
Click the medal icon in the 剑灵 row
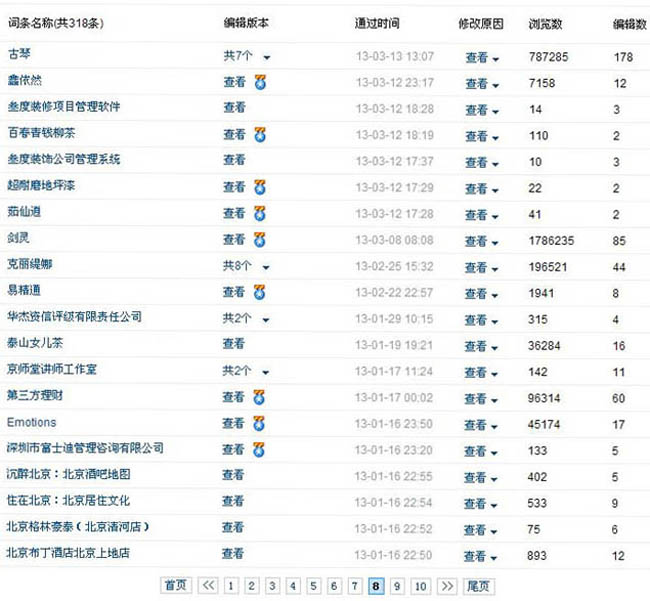pyautogui.click(x=260, y=239)
